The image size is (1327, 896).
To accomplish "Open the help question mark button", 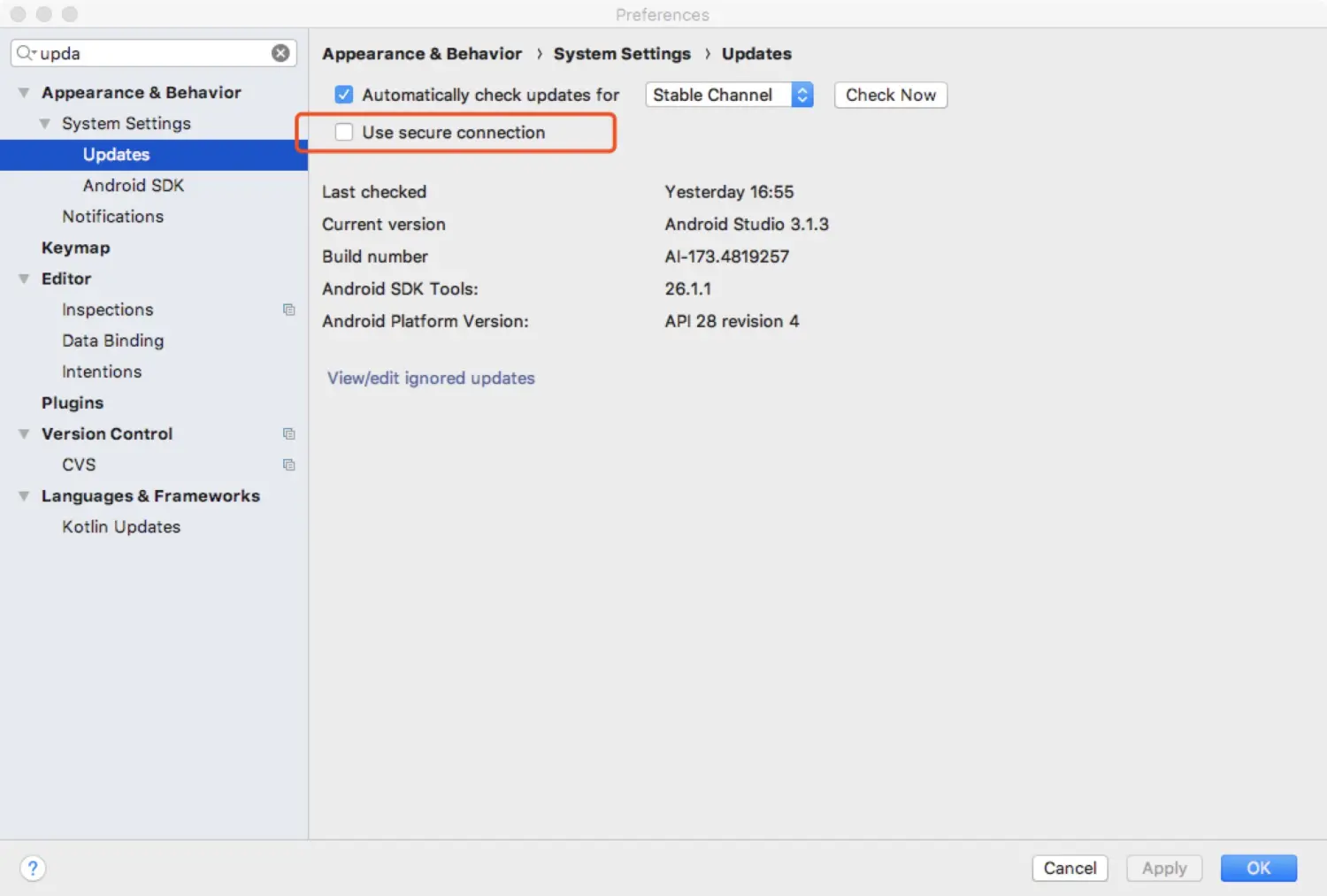I will [33, 869].
